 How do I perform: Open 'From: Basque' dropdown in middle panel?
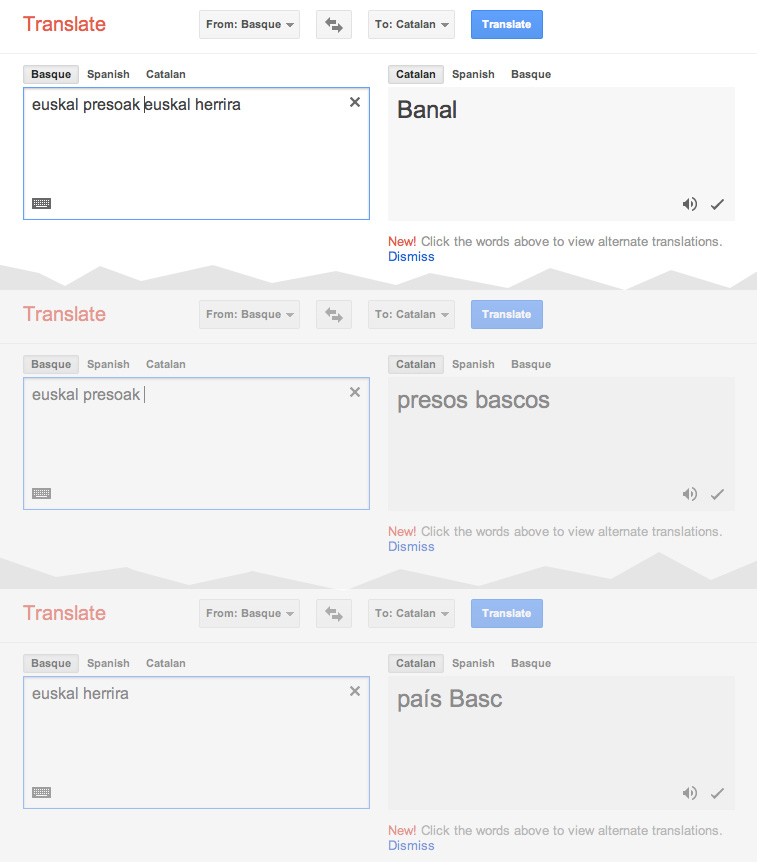(250, 315)
